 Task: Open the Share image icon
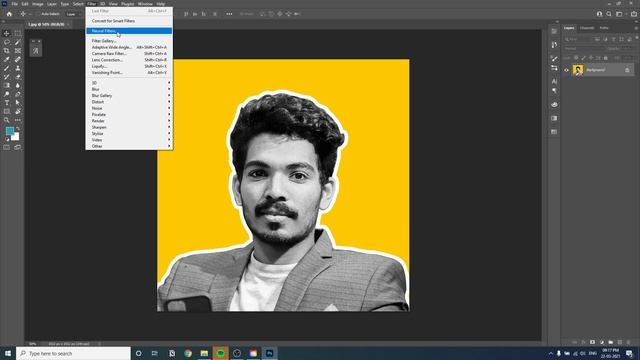click(x=633, y=14)
